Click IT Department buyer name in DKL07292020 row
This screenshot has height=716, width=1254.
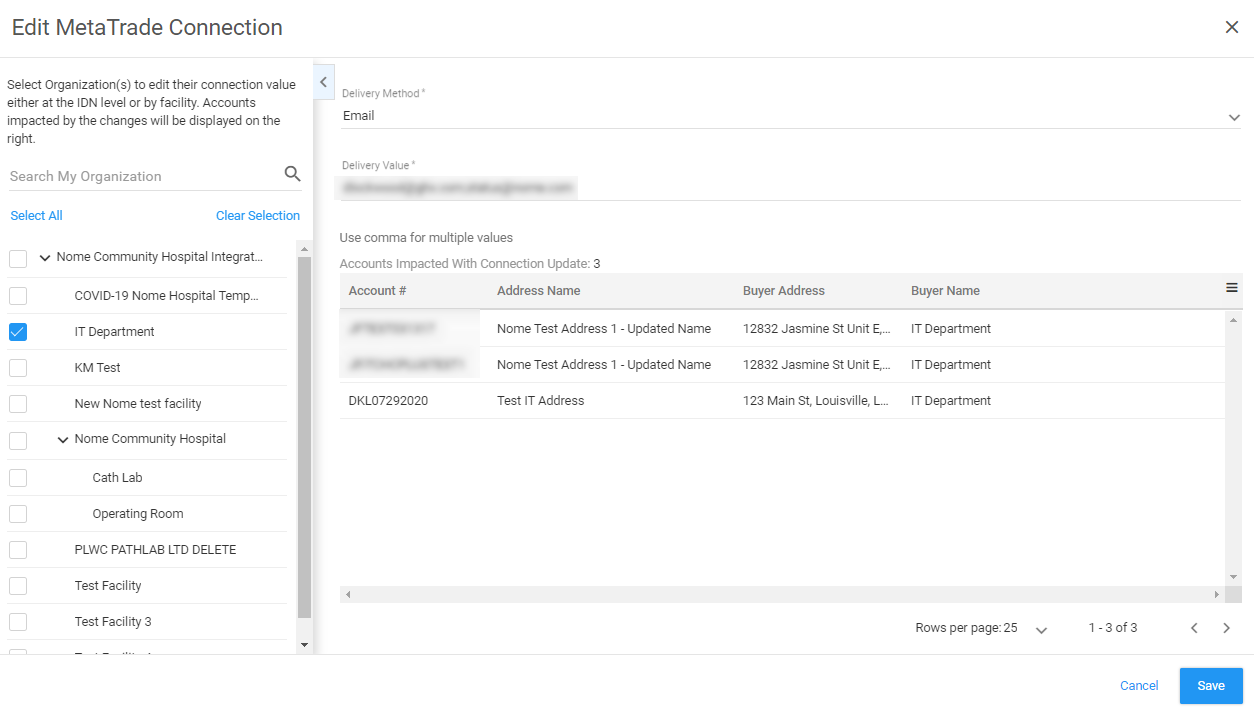point(951,401)
